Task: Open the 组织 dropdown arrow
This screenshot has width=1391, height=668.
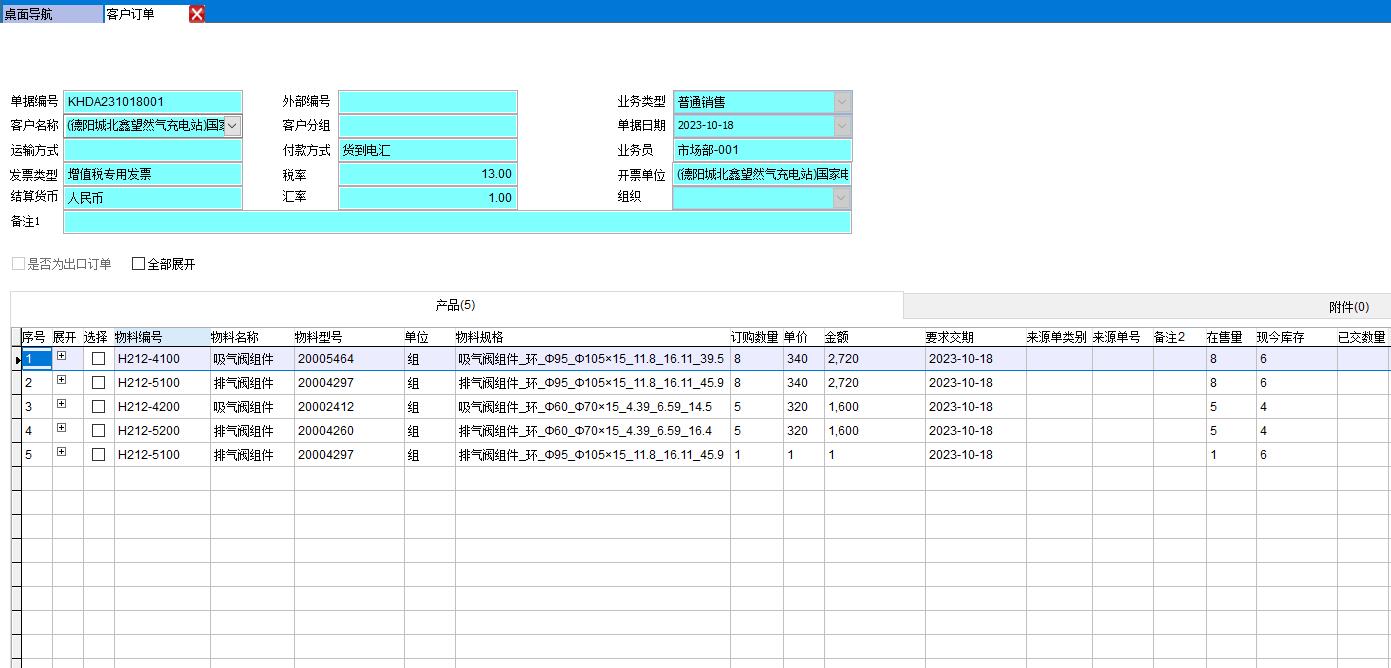Action: coord(842,198)
